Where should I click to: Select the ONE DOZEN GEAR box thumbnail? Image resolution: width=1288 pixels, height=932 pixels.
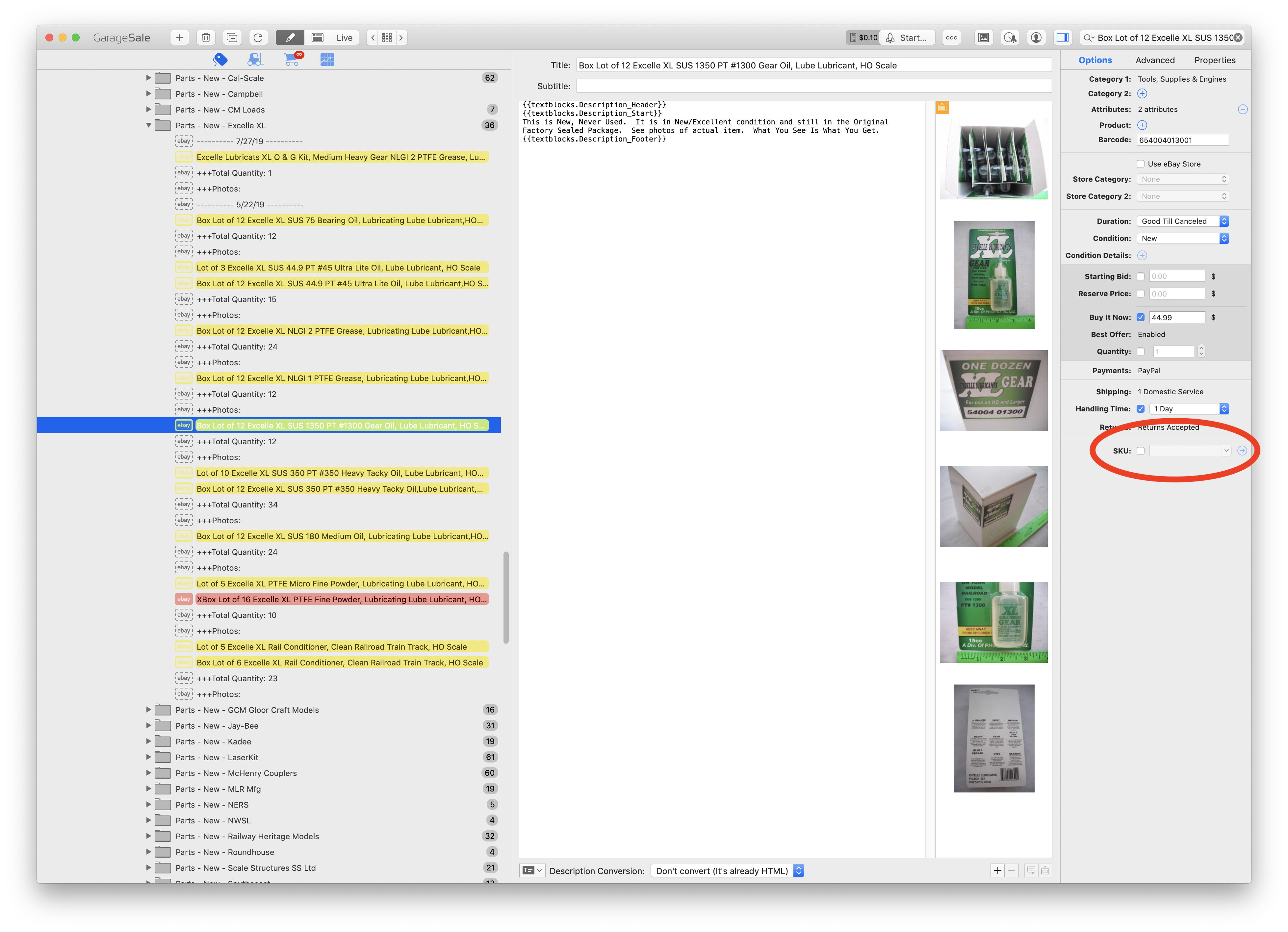tap(993, 391)
